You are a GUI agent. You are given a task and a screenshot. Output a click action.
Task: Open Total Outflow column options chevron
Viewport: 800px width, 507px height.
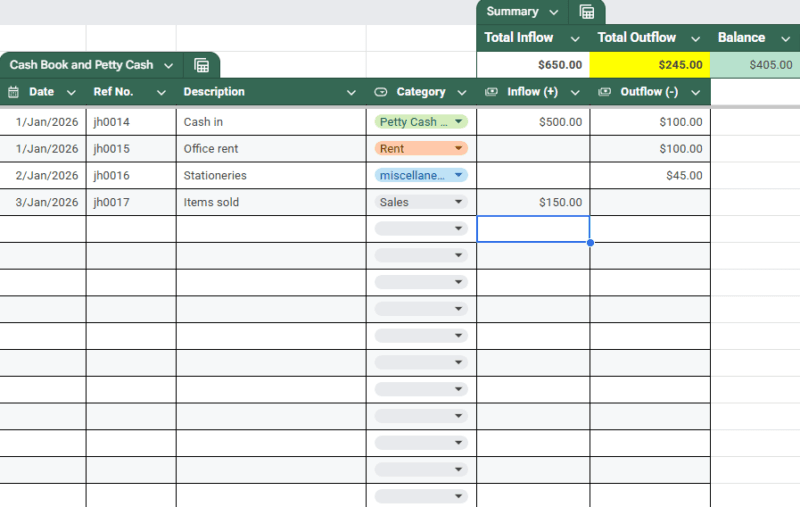click(x=695, y=39)
